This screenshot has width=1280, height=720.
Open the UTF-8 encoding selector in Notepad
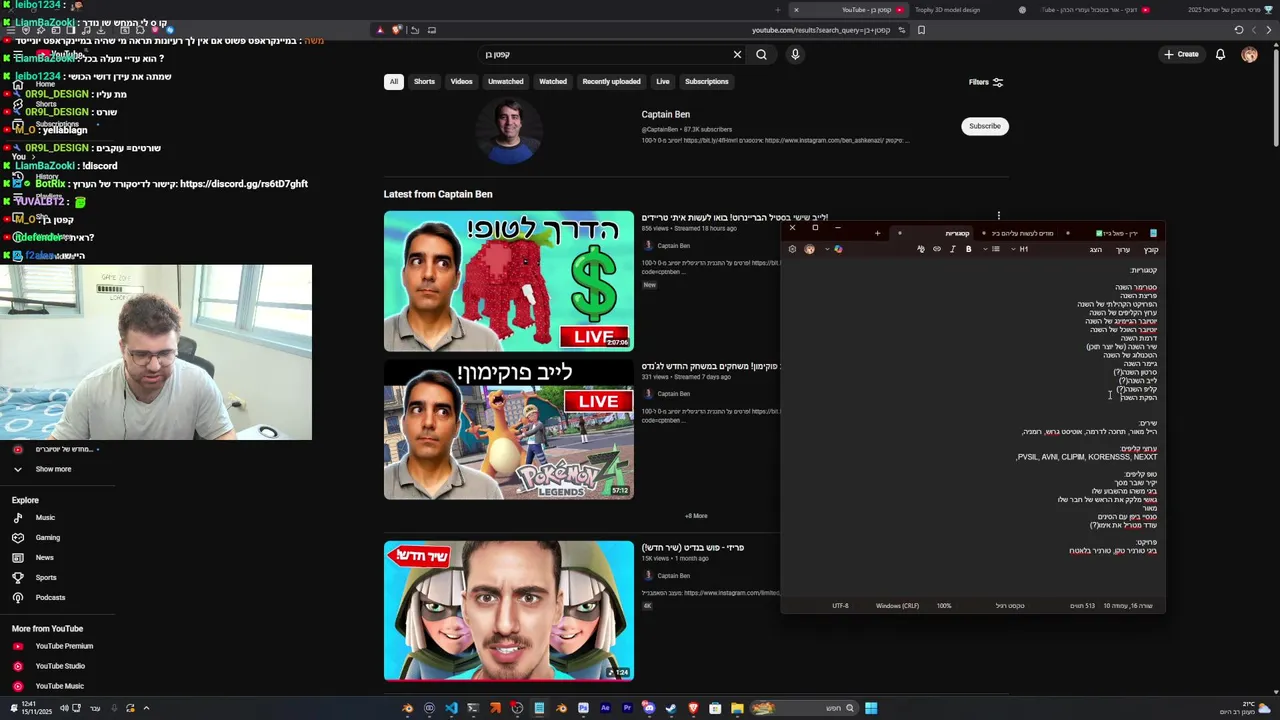[x=840, y=606]
